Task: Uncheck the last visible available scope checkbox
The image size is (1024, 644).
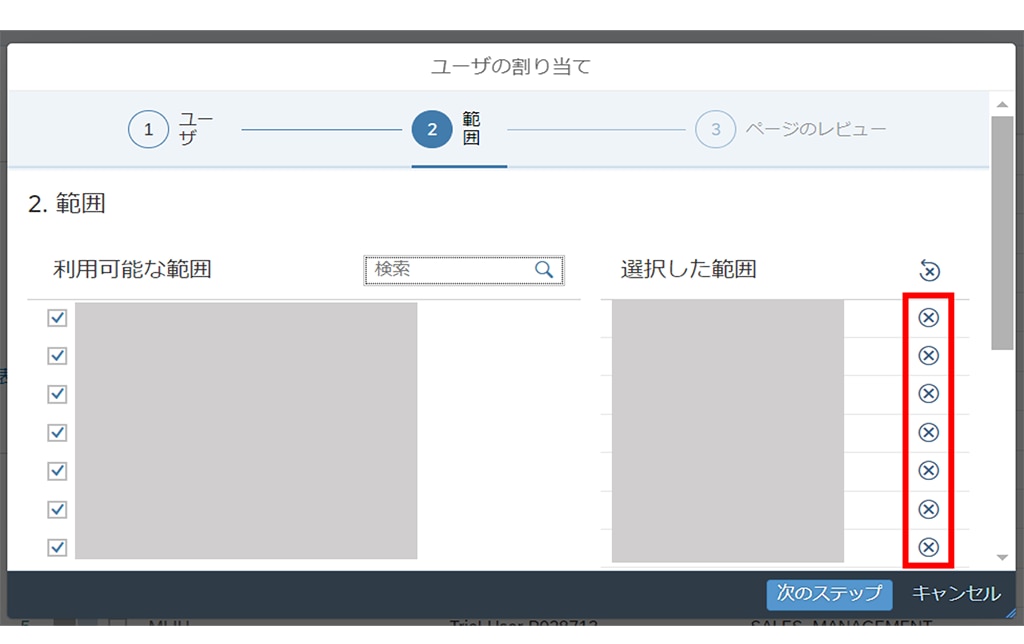Action: (57, 547)
